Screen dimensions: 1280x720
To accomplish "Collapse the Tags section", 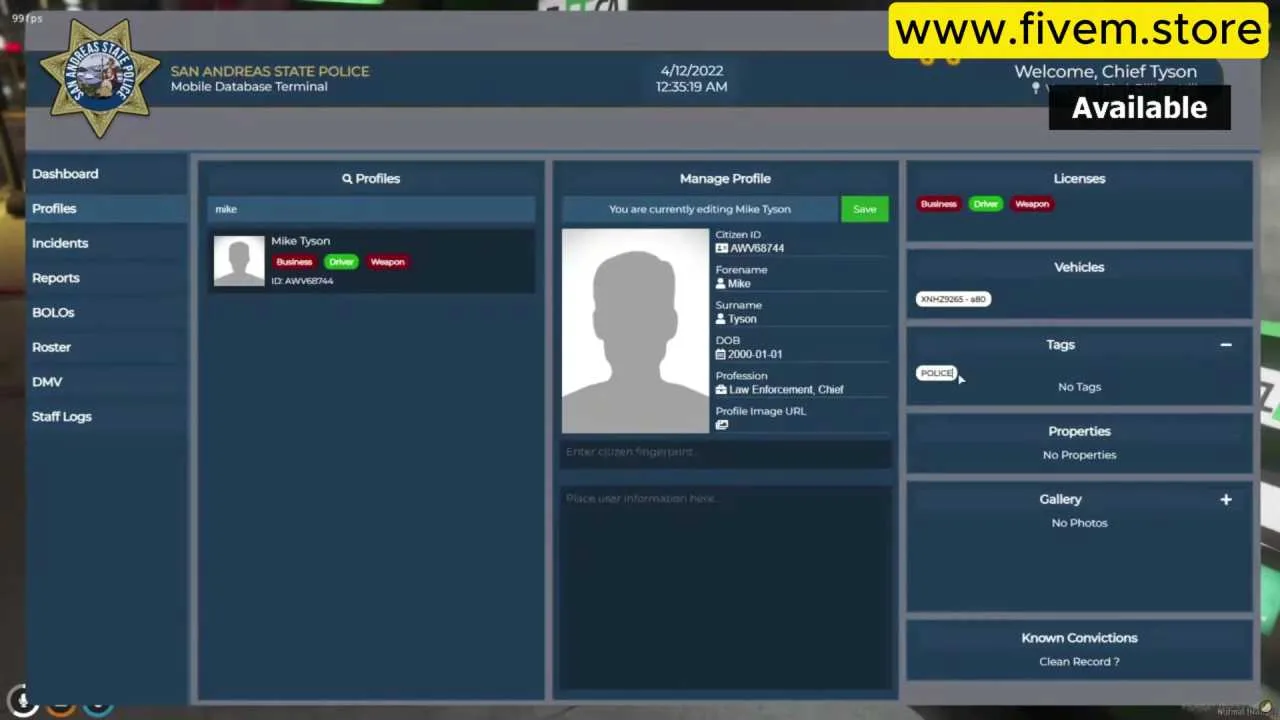I will 1226,345.
